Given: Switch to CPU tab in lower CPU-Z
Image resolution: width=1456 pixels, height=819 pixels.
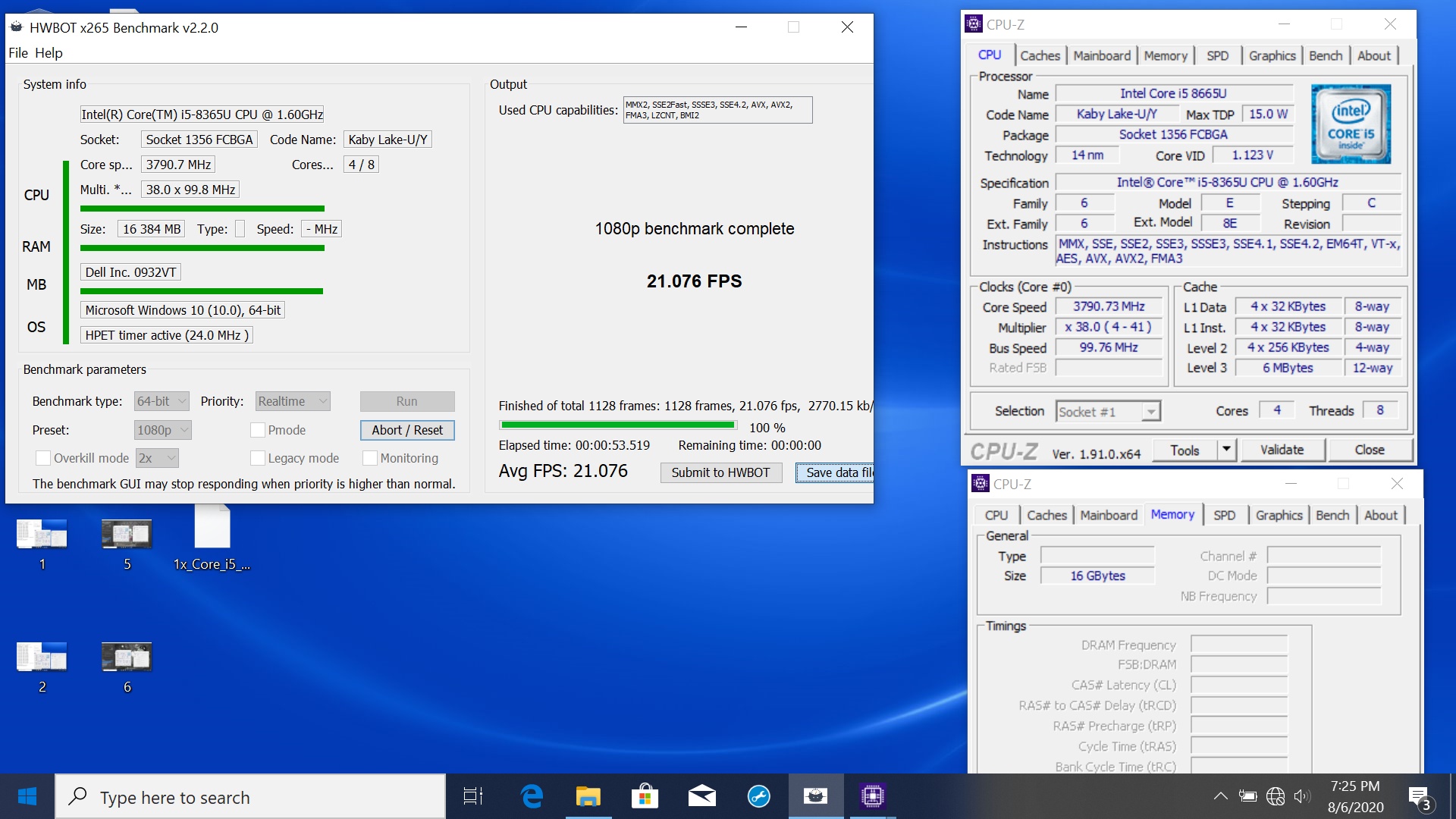Looking at the screenshot, I should (996, 515).
